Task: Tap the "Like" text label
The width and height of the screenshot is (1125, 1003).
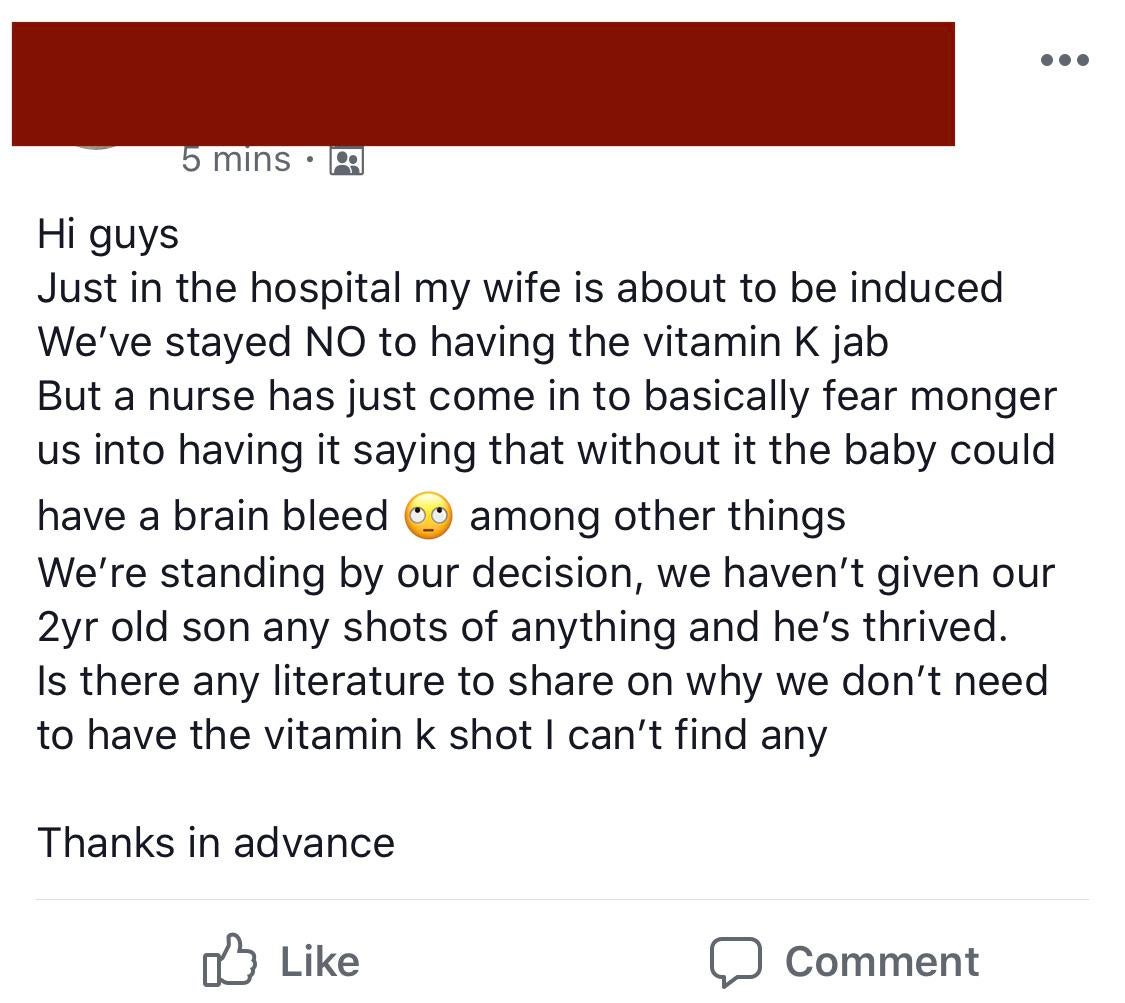Action: 320,961
